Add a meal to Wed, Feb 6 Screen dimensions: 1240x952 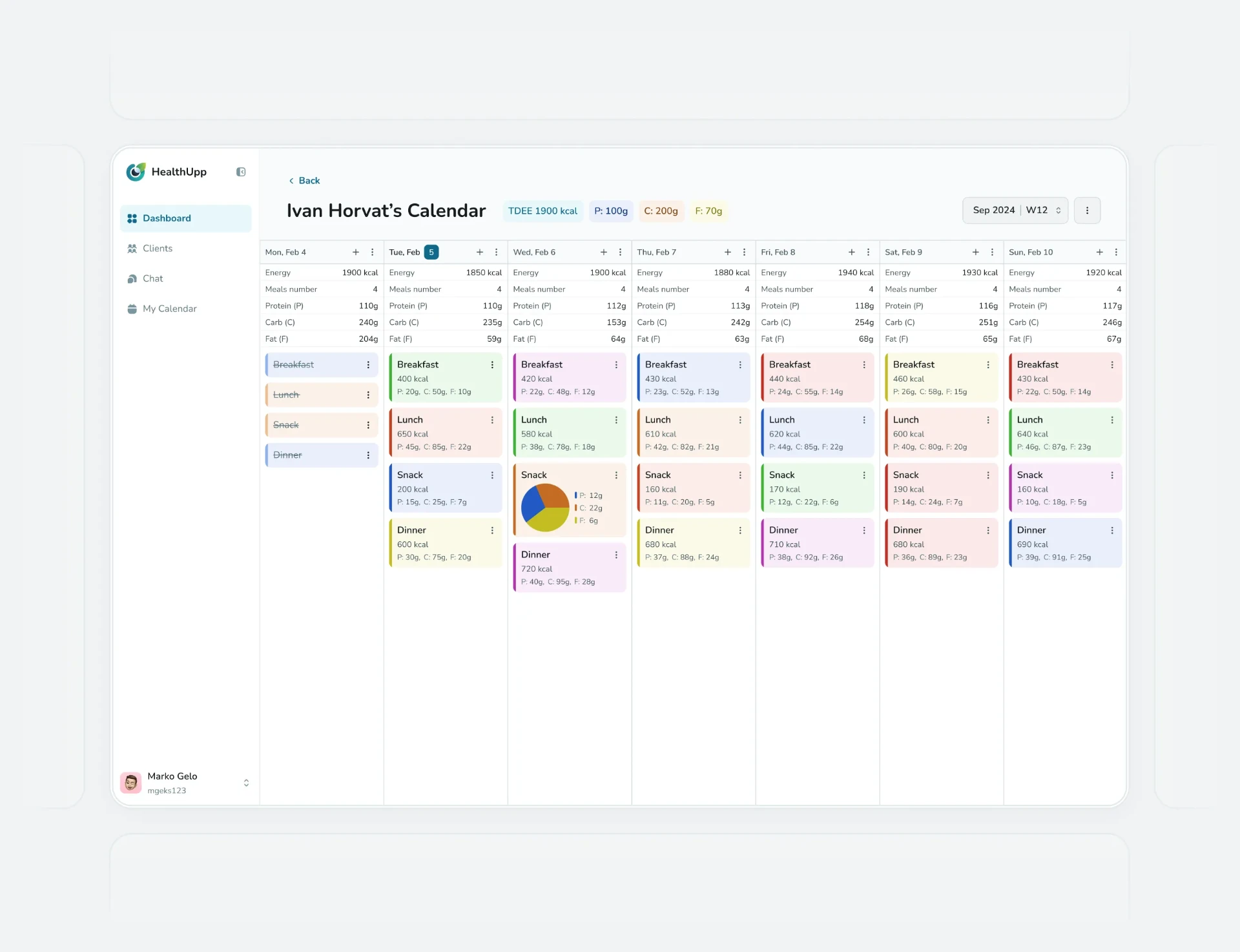[604, 253]
